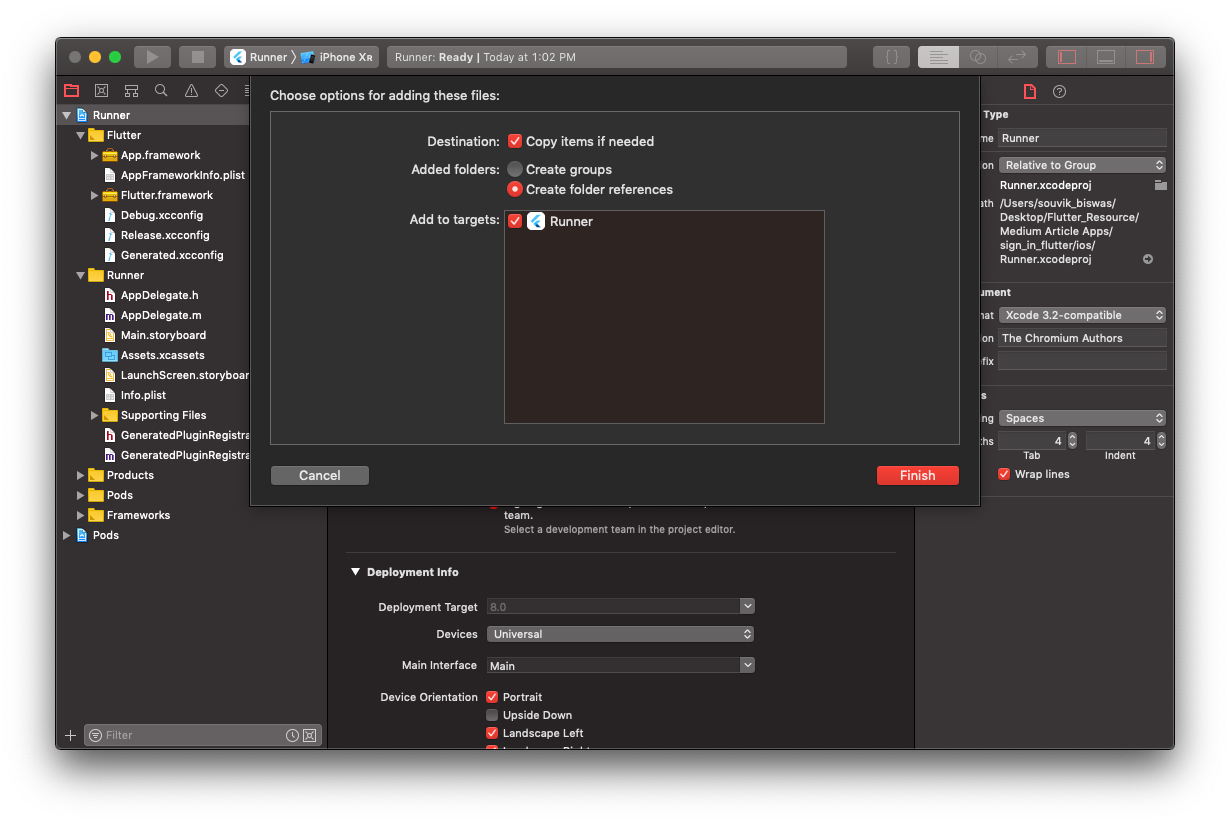Toggle 'Copy items if needed' checkbox
The width and height of the screenshot is (1230, 823).
click(515, 141)
